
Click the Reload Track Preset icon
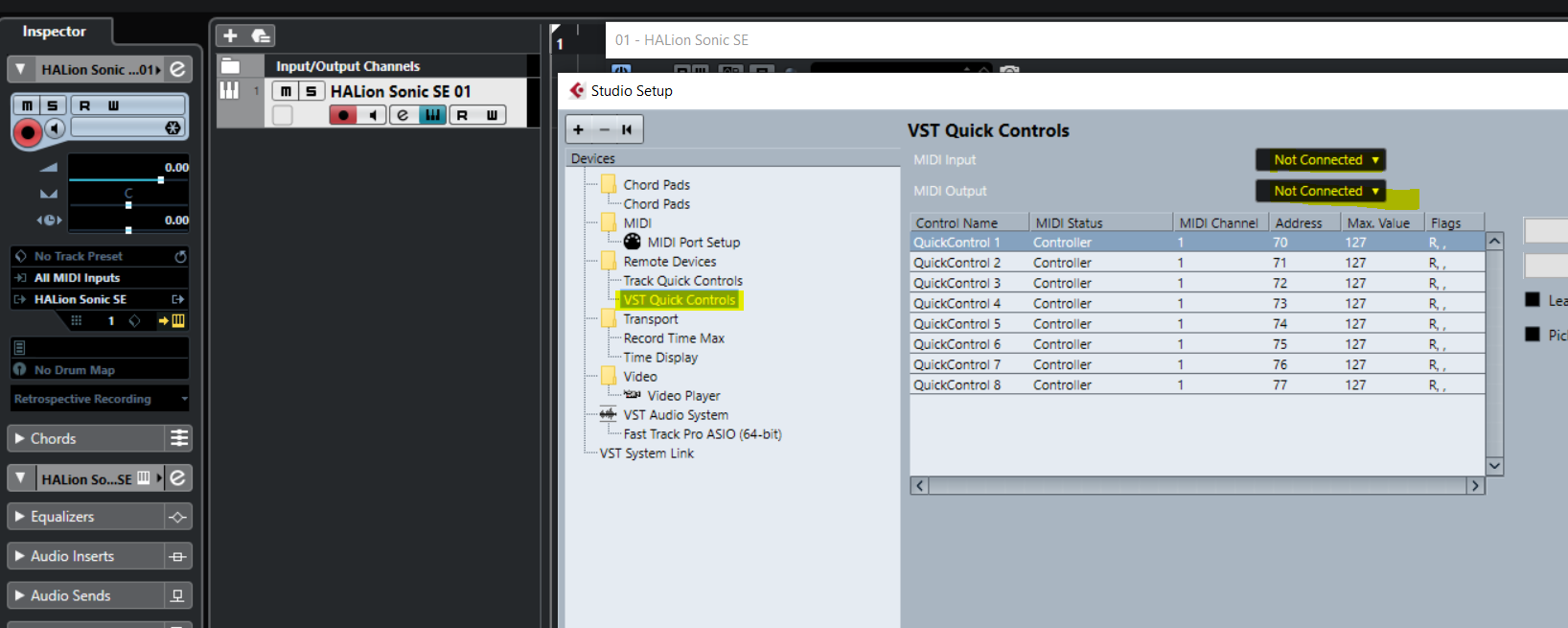point(180,256)
